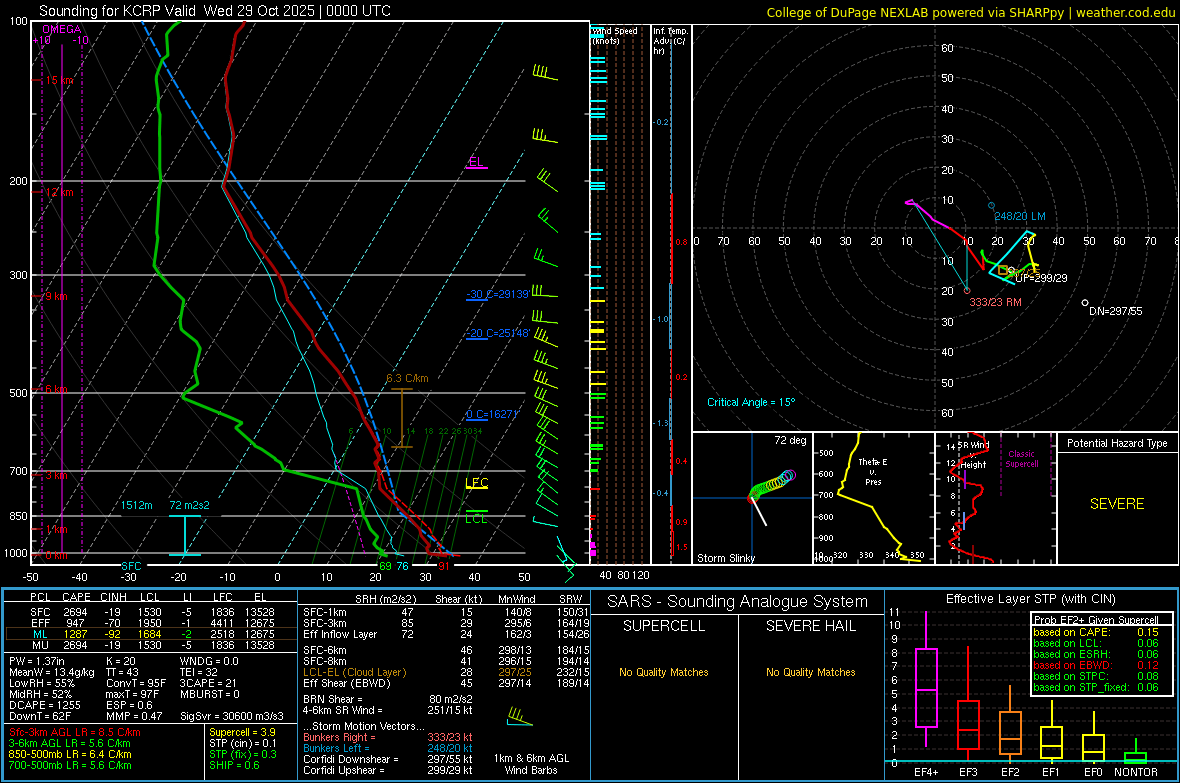
Task: Click the yellow SEVERE hazard text
Action: pos(1117,504)
